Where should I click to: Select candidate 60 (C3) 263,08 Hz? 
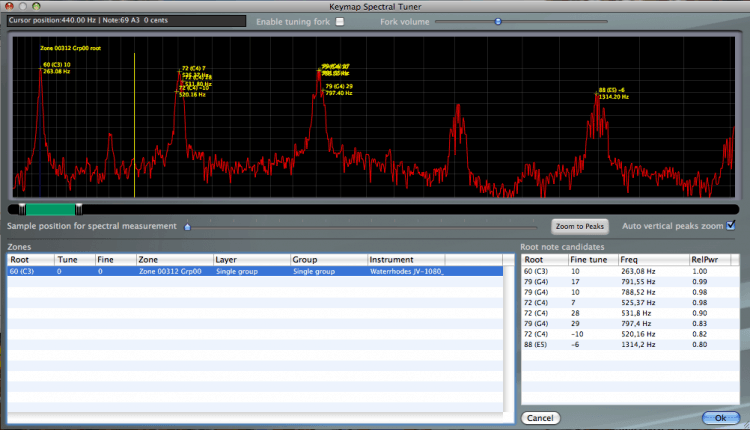coord(630,271)
